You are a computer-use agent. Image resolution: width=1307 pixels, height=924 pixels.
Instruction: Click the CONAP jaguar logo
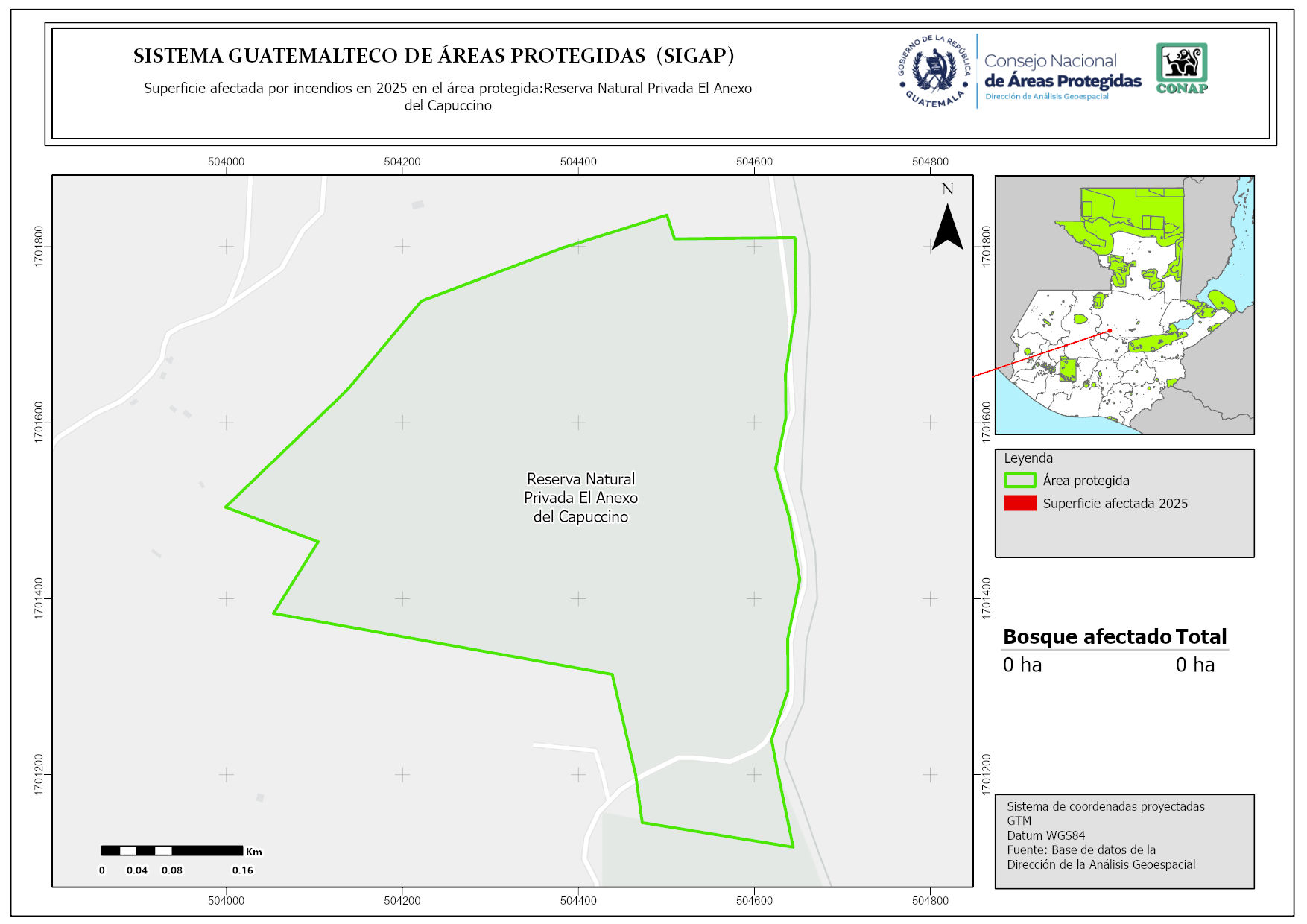[x=1181, y=68]
